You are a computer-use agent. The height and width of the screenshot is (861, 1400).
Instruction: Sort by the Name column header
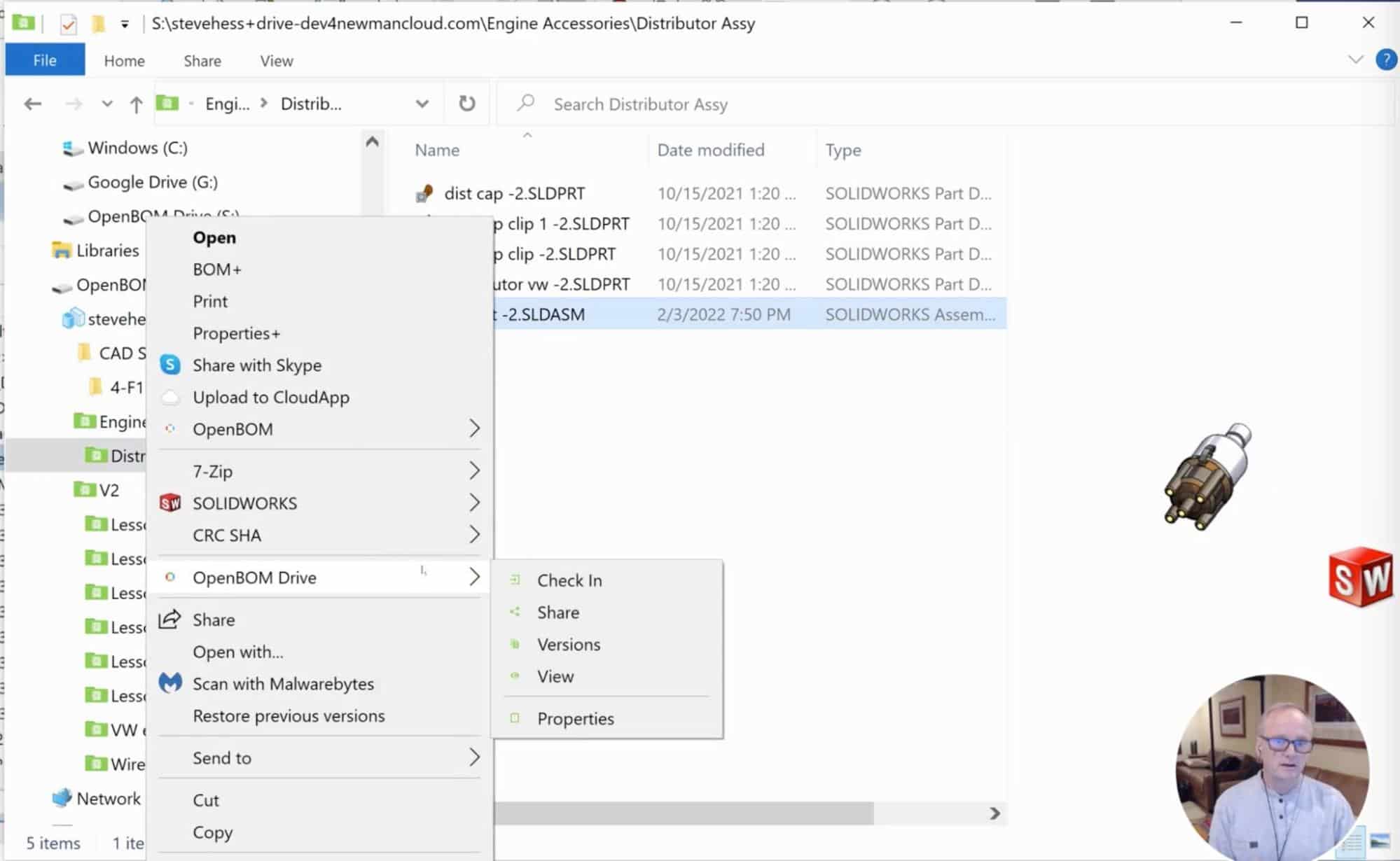[437, 150]
